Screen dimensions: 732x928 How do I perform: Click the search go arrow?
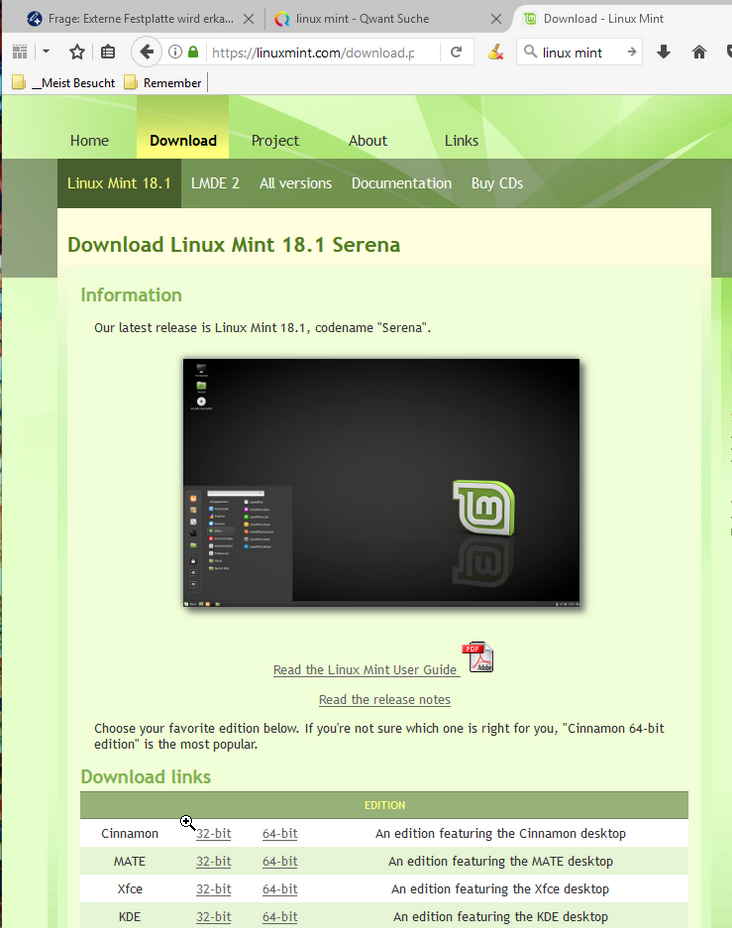click(x=631, y=52)
